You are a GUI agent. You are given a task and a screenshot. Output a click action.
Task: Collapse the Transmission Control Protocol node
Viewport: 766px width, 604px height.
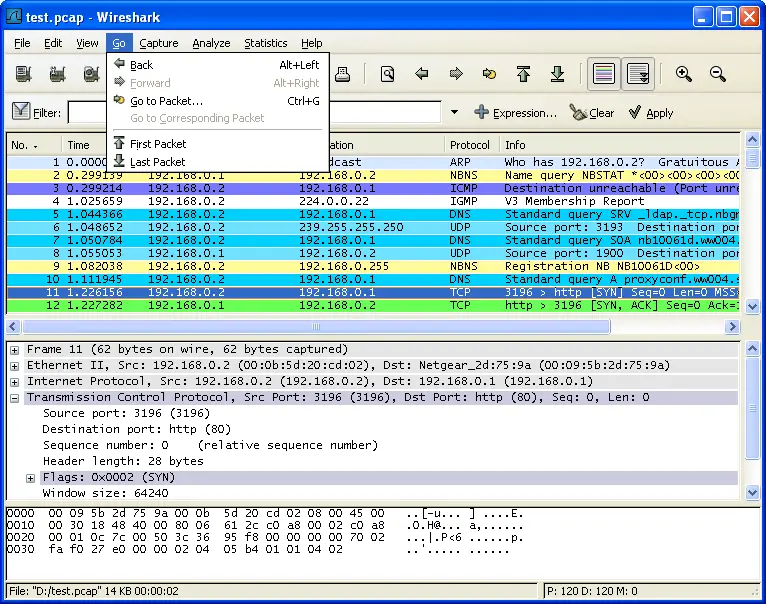pos(15,398)
